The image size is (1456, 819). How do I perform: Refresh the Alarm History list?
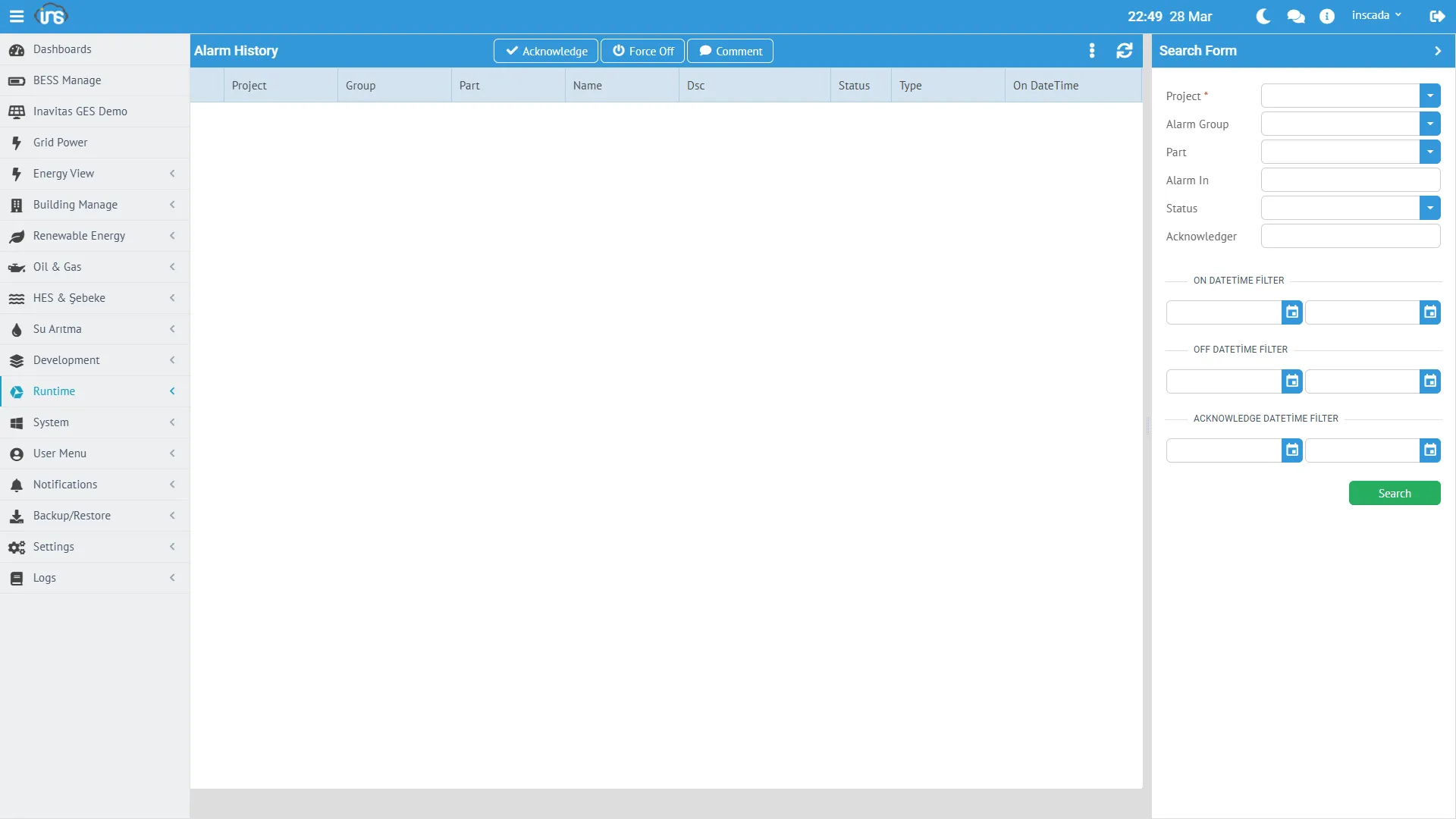(1124, 51)
